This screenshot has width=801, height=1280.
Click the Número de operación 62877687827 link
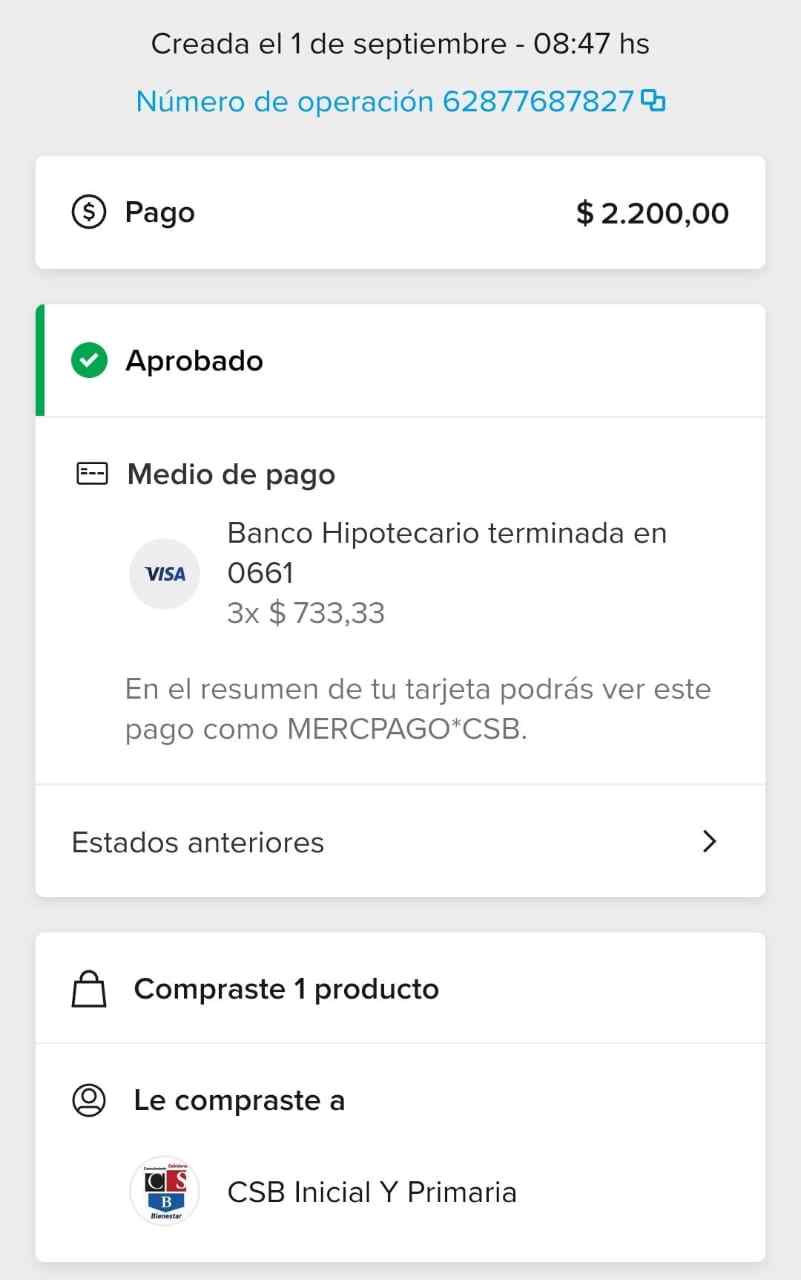click(x=385, y=101)
